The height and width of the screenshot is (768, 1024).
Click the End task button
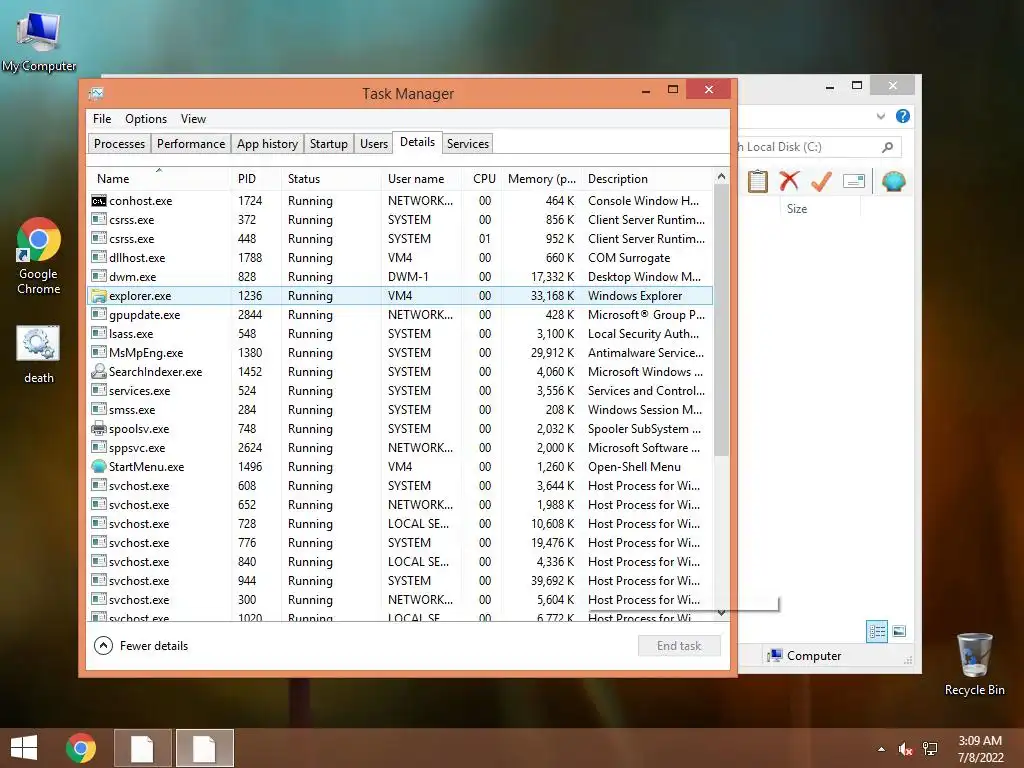(x=679, y=645)
